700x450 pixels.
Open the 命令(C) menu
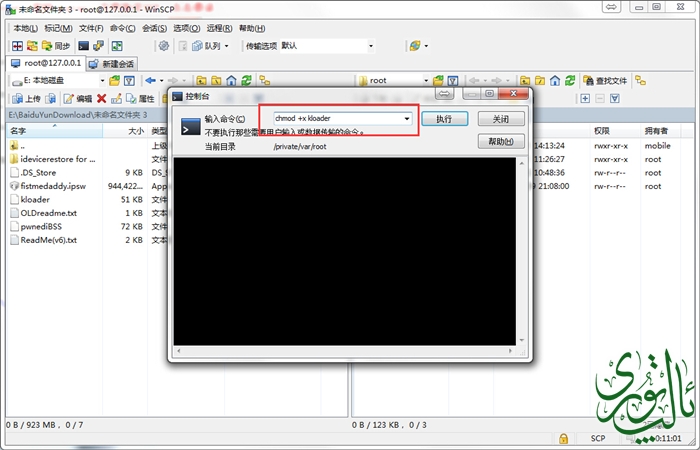(x=124, y=28)
